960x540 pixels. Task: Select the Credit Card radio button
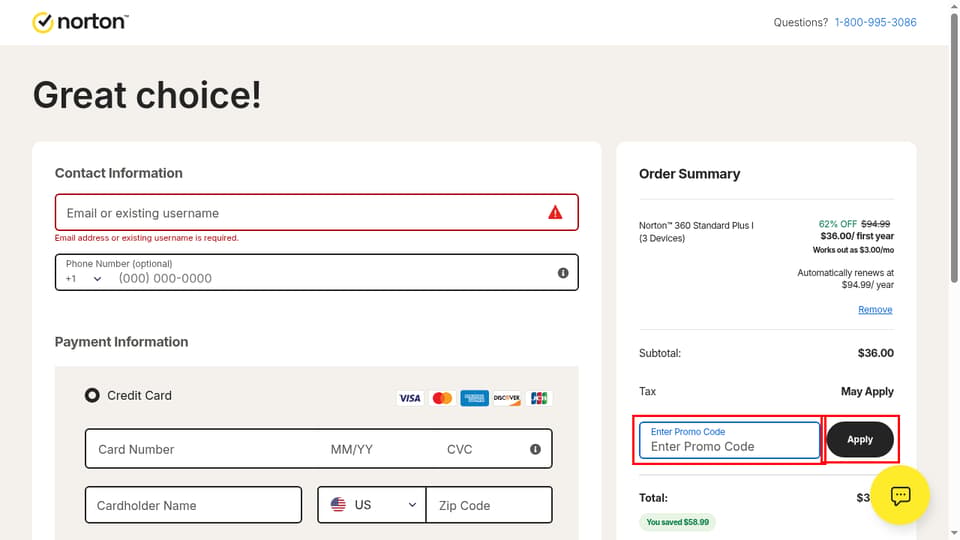(x=92, y=396)
